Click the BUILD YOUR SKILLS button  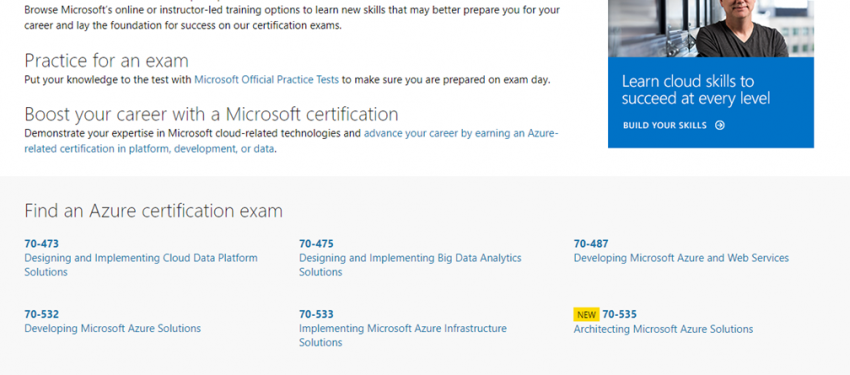click(674, 125)
